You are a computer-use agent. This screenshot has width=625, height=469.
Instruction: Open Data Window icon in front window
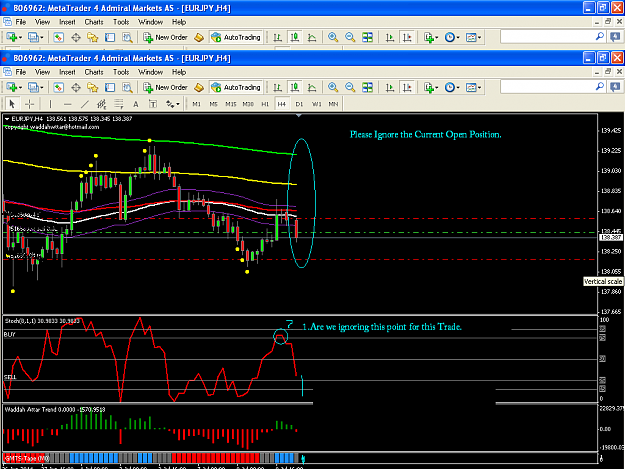pyautogui.click(x=76, y=87)
